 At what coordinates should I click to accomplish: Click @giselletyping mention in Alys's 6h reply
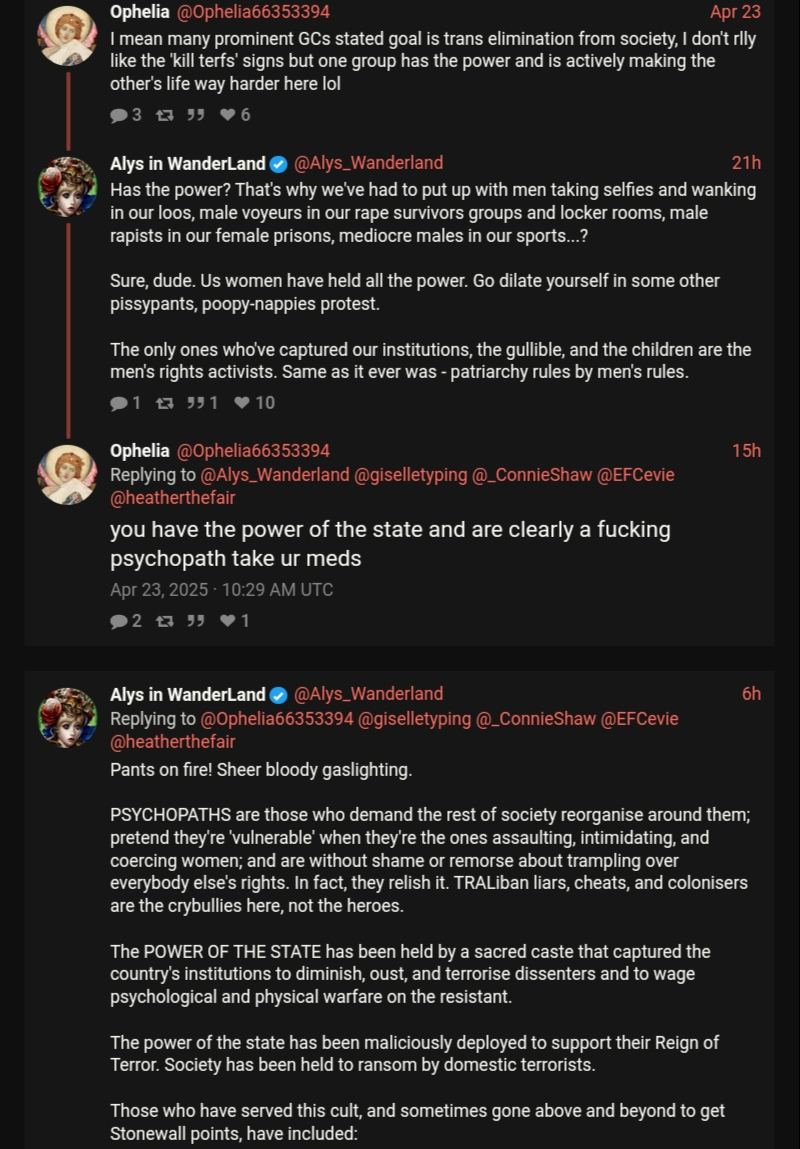[x=414, y=719]
